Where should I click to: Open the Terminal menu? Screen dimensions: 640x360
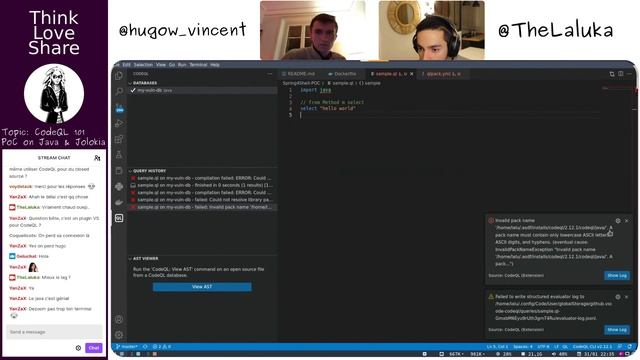(198, 65)
